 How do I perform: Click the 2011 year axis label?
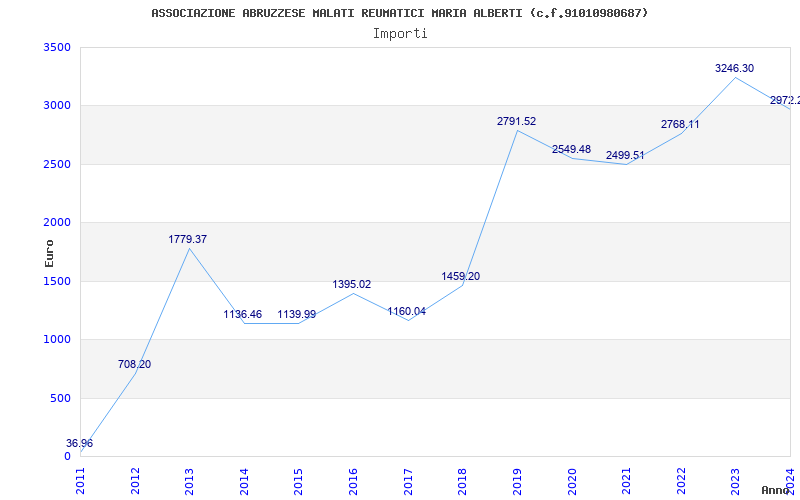[80, 481]
